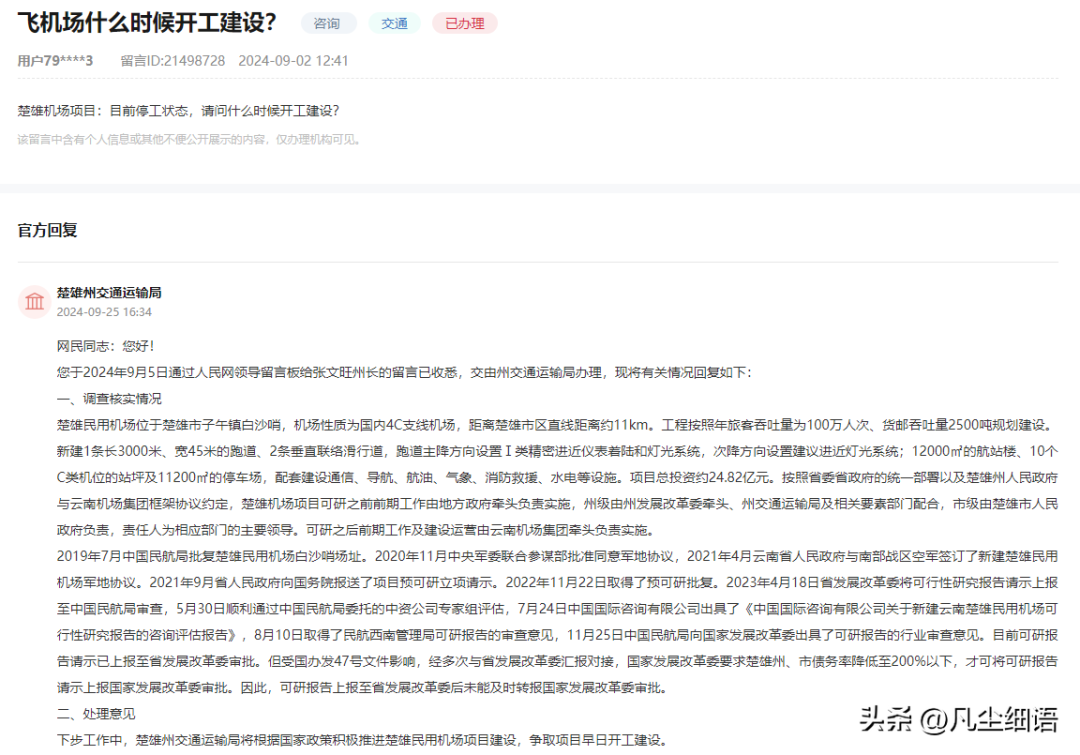Click the 官方回复 section heading
This screenshot has width=1080, height=755.
[x=48, y=230]
